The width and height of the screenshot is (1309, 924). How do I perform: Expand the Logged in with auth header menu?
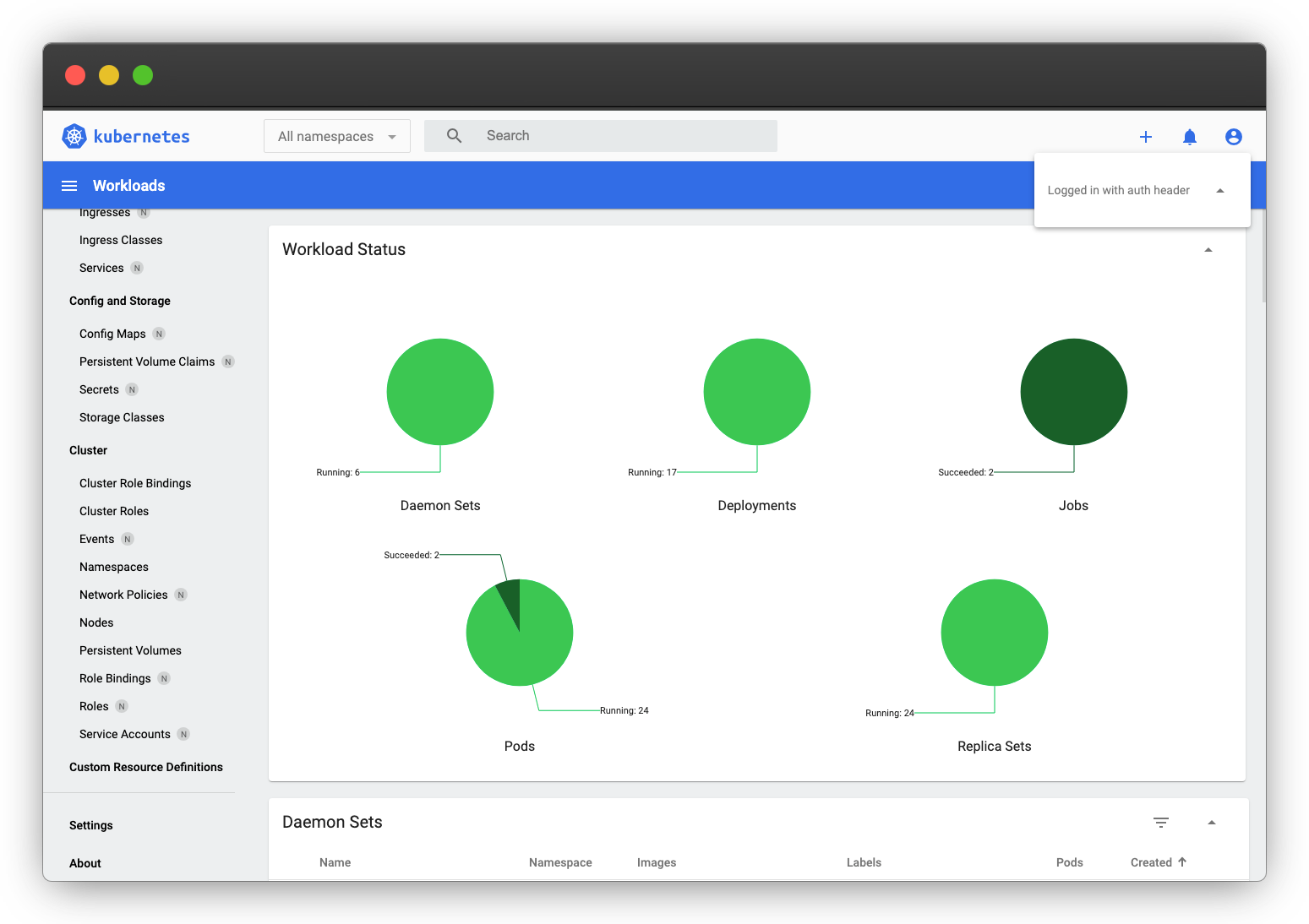(x=1220, y=190)
